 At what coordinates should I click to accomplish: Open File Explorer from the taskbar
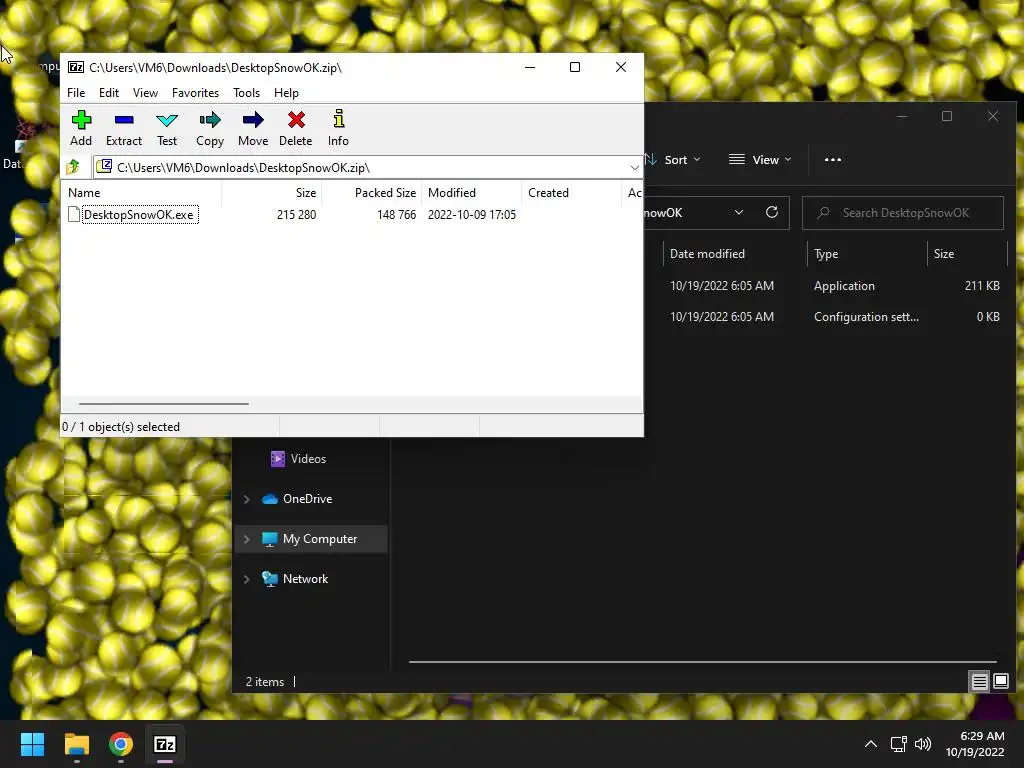pos(76,744)
